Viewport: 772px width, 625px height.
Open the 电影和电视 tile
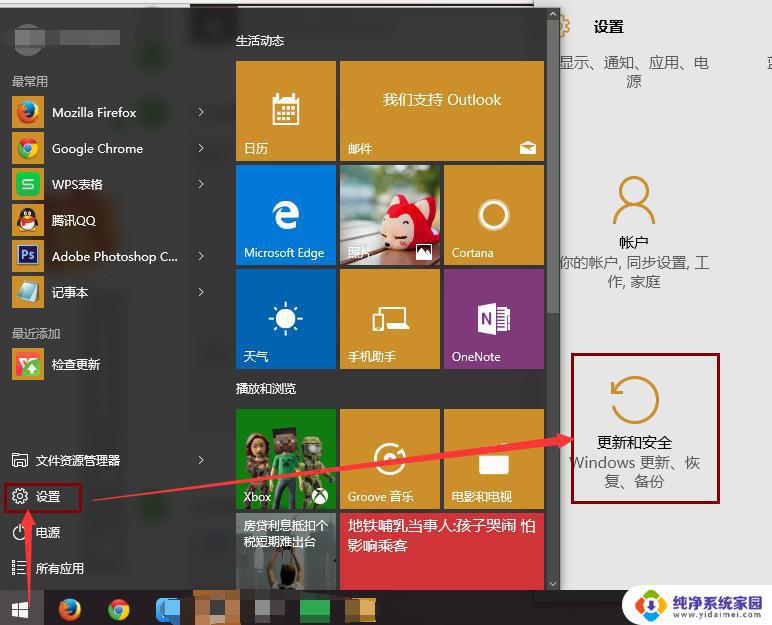[x=494, y=459]
